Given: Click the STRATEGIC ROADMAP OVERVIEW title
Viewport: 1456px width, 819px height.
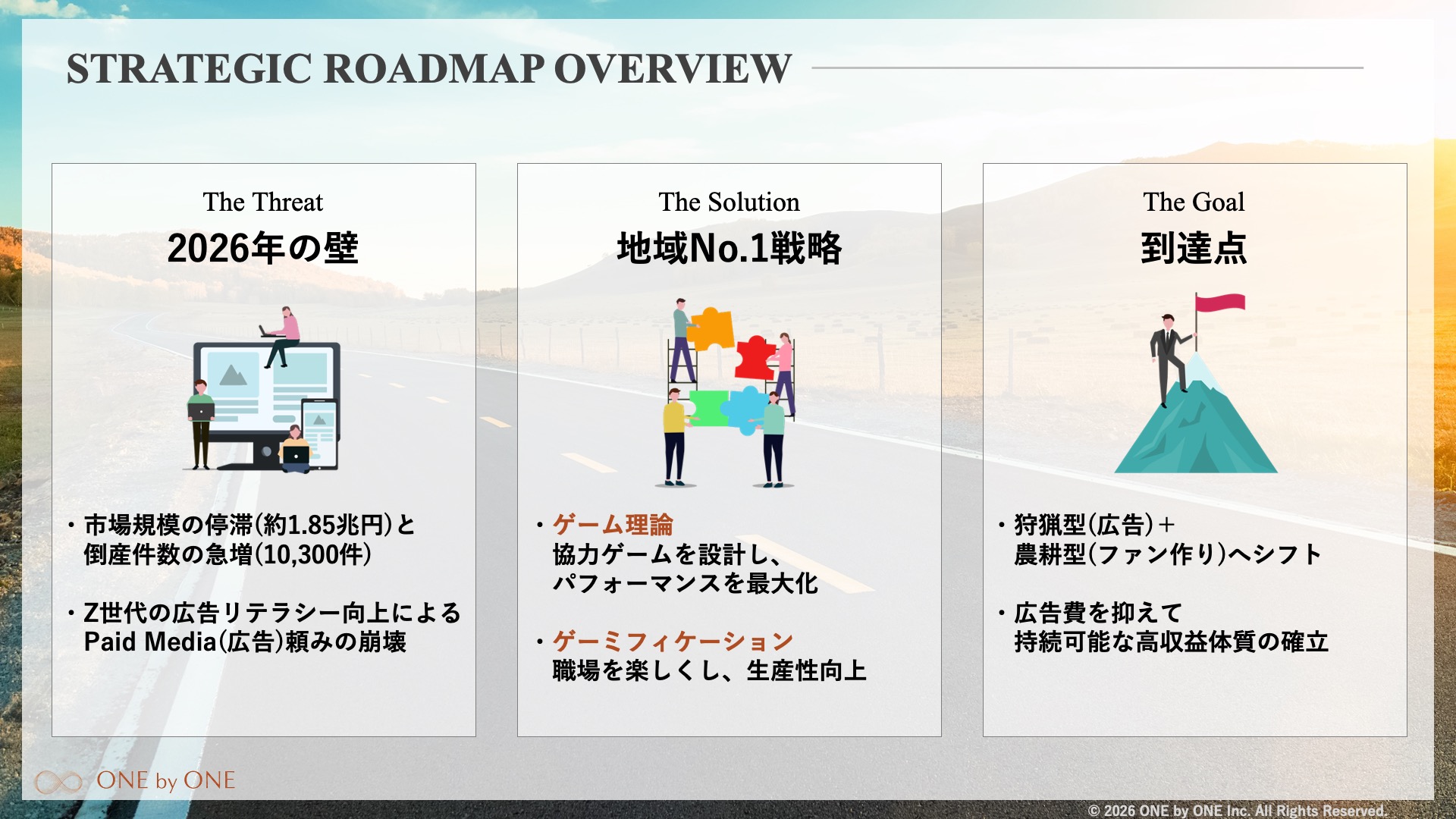Looking at the screenshot, I should click(x=429, y=68).
